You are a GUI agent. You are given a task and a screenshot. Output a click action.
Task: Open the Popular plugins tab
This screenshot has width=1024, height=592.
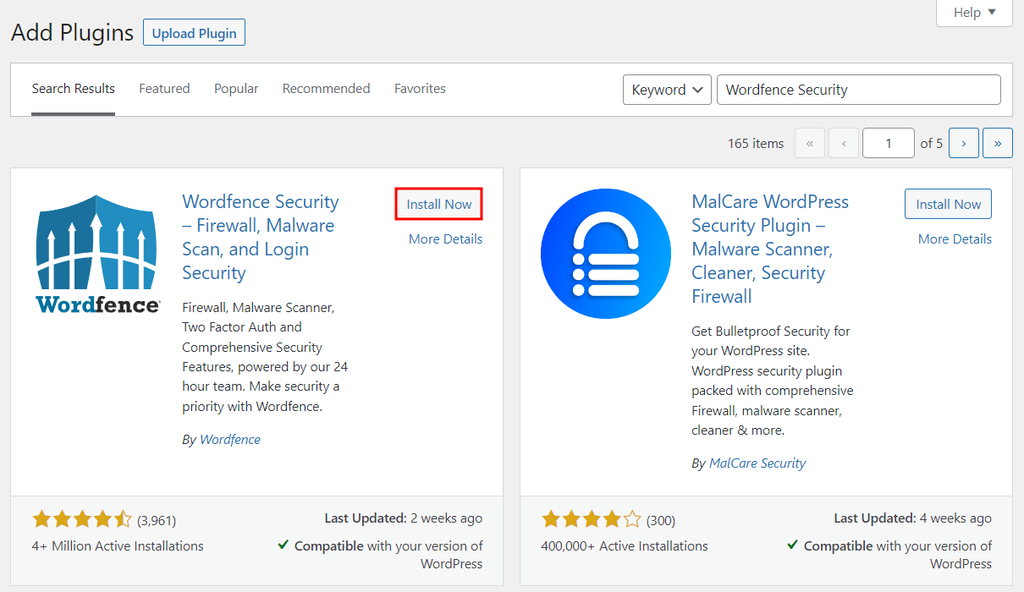(236, 89)
